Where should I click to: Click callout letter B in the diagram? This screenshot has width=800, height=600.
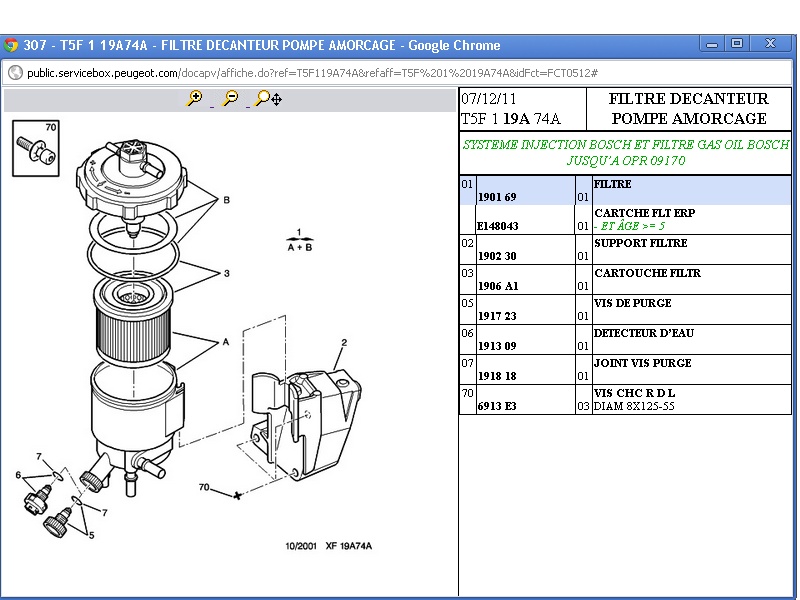(227, 200)
